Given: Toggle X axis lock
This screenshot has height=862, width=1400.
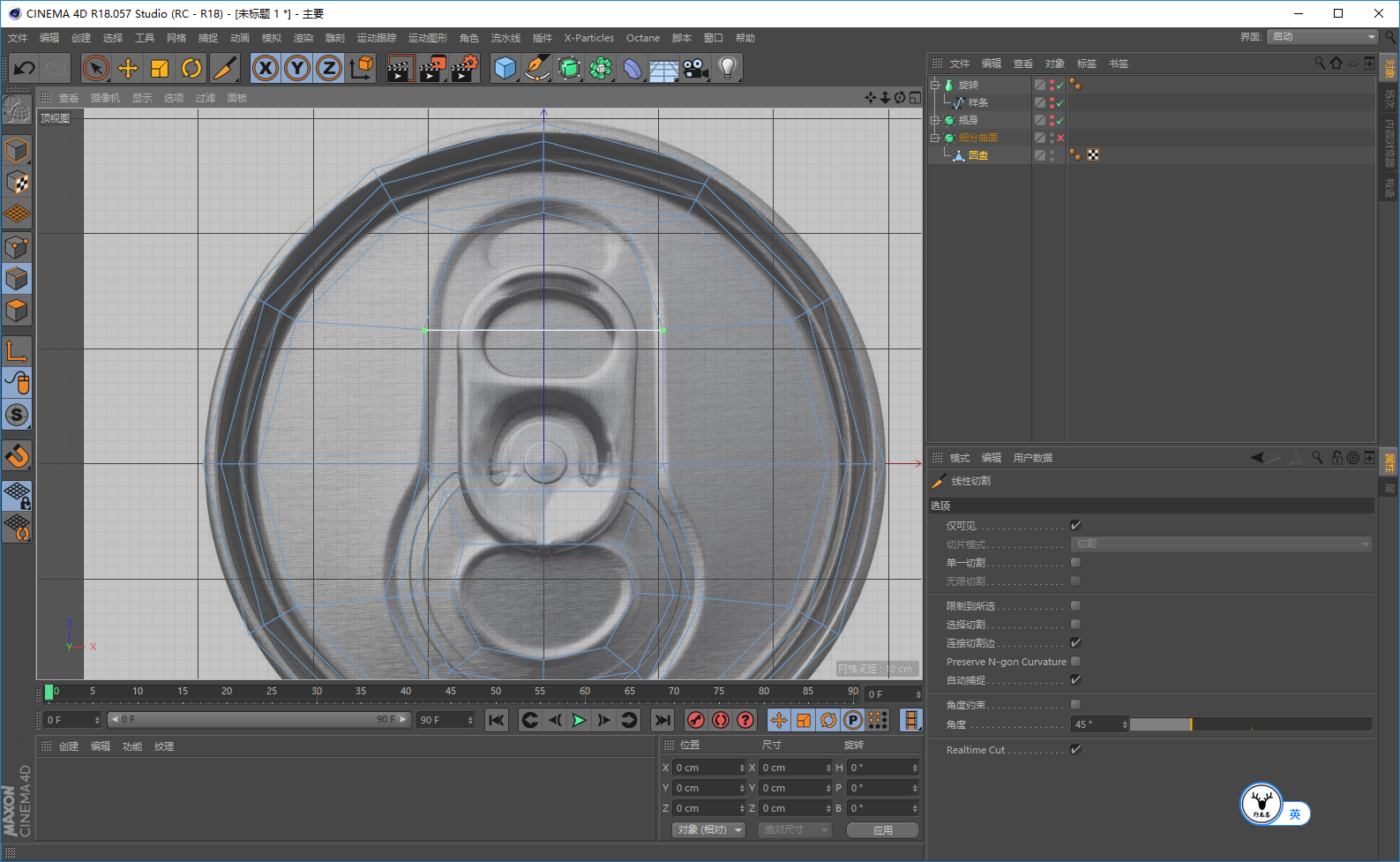Looking at the screenshot, I should [x=266, y=68].
